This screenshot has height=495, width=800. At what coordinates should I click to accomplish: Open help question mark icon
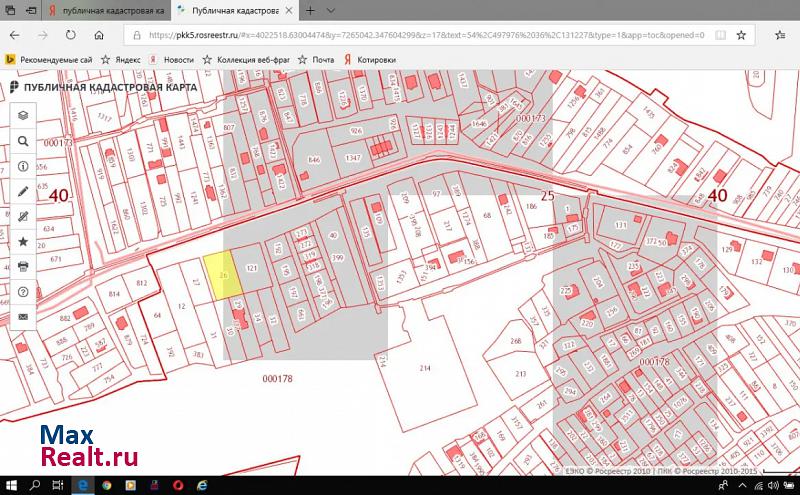pyautogui.click(x=23, y=291)
